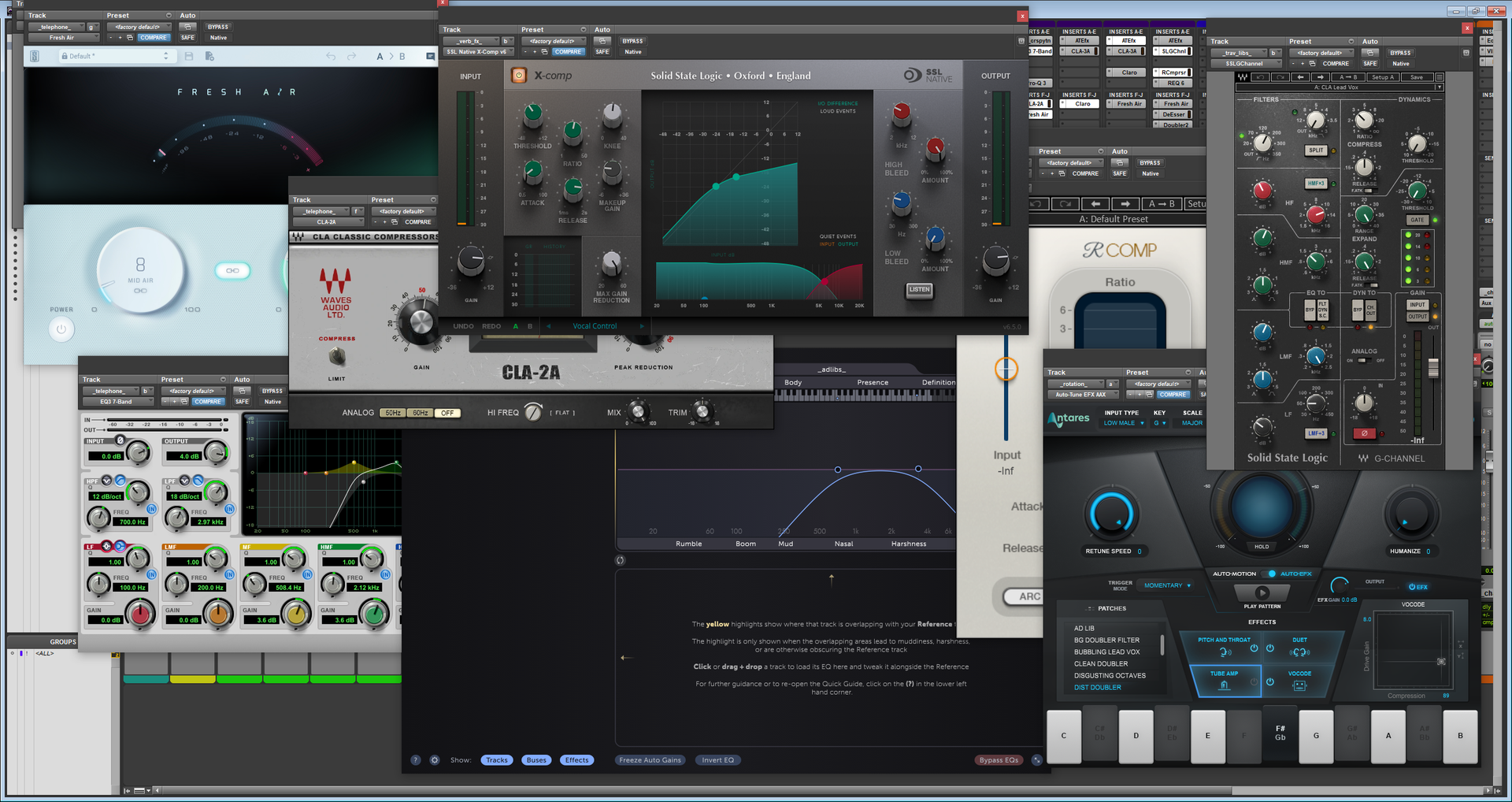
Task: Open the Input Type Low Male dropdown
Action: tap(1123, 423)
